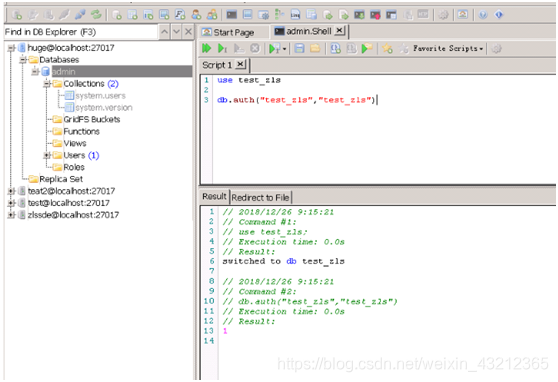Click green arrow with folder run-file icon
Screen dimensions: 558x382
[367, 48]
